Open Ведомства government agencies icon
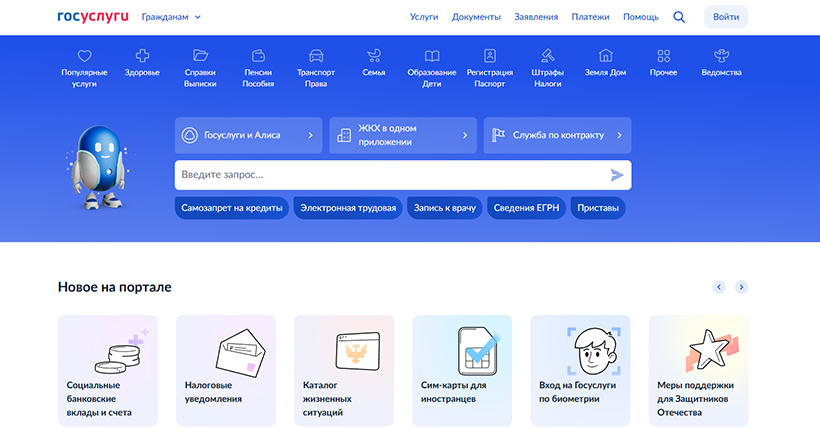Screen dimensions: 820x429 (721, 56)
